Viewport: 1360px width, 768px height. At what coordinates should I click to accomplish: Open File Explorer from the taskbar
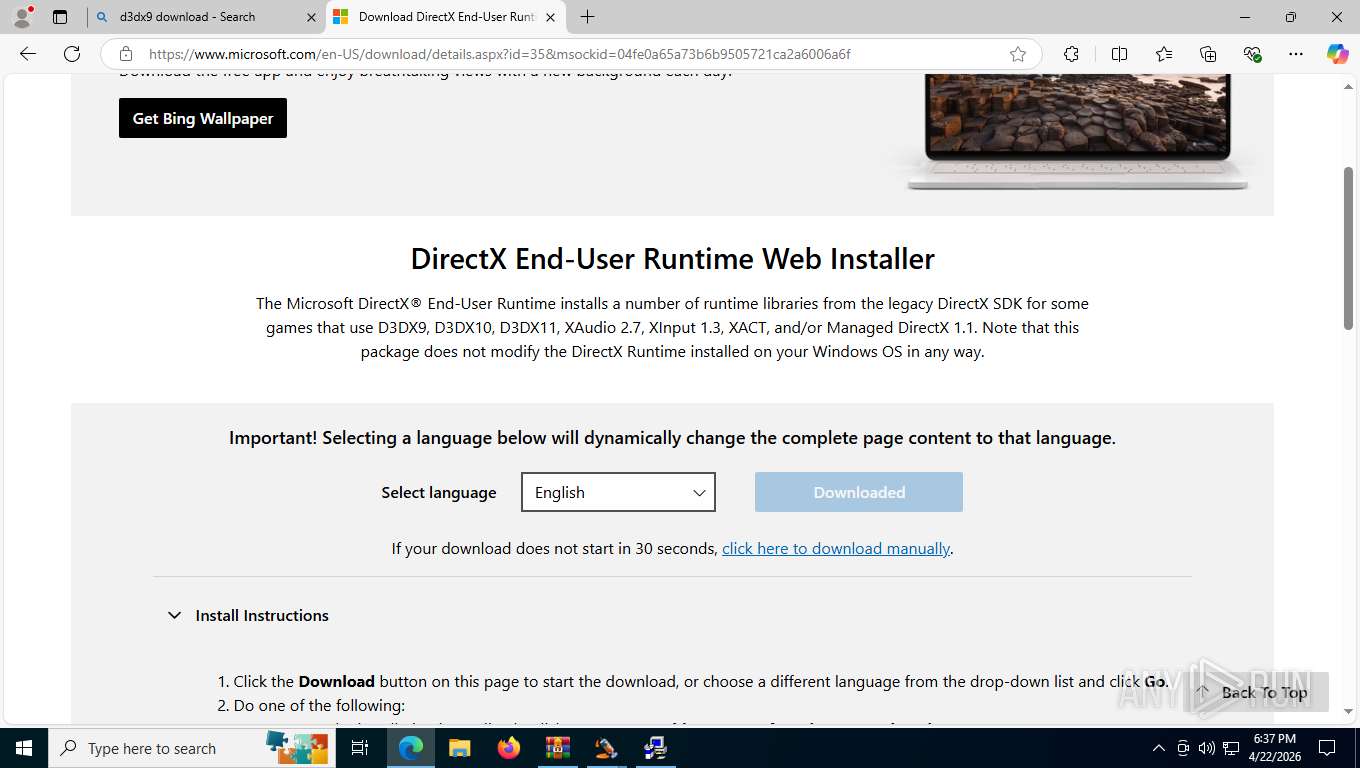(x=459, y=748)
